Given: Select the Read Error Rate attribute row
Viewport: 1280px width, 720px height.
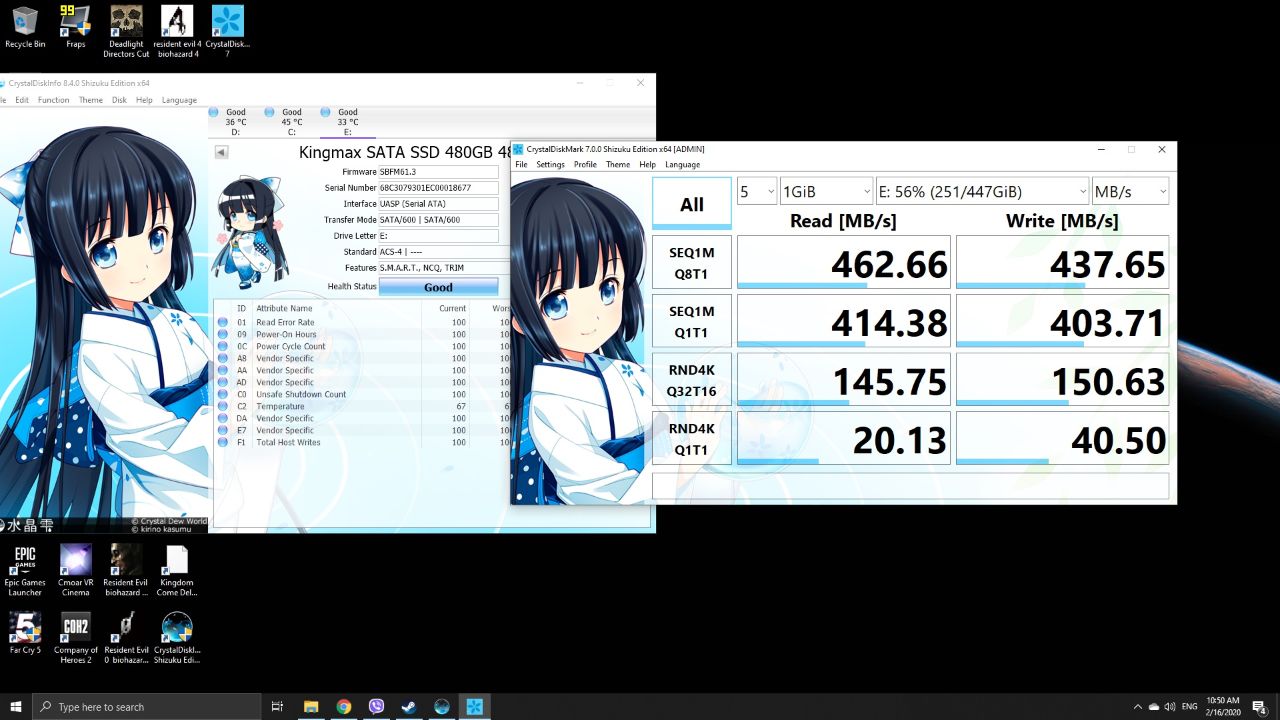Looking at the screenshot, I should pyautogui.click(x=364, y=322).
